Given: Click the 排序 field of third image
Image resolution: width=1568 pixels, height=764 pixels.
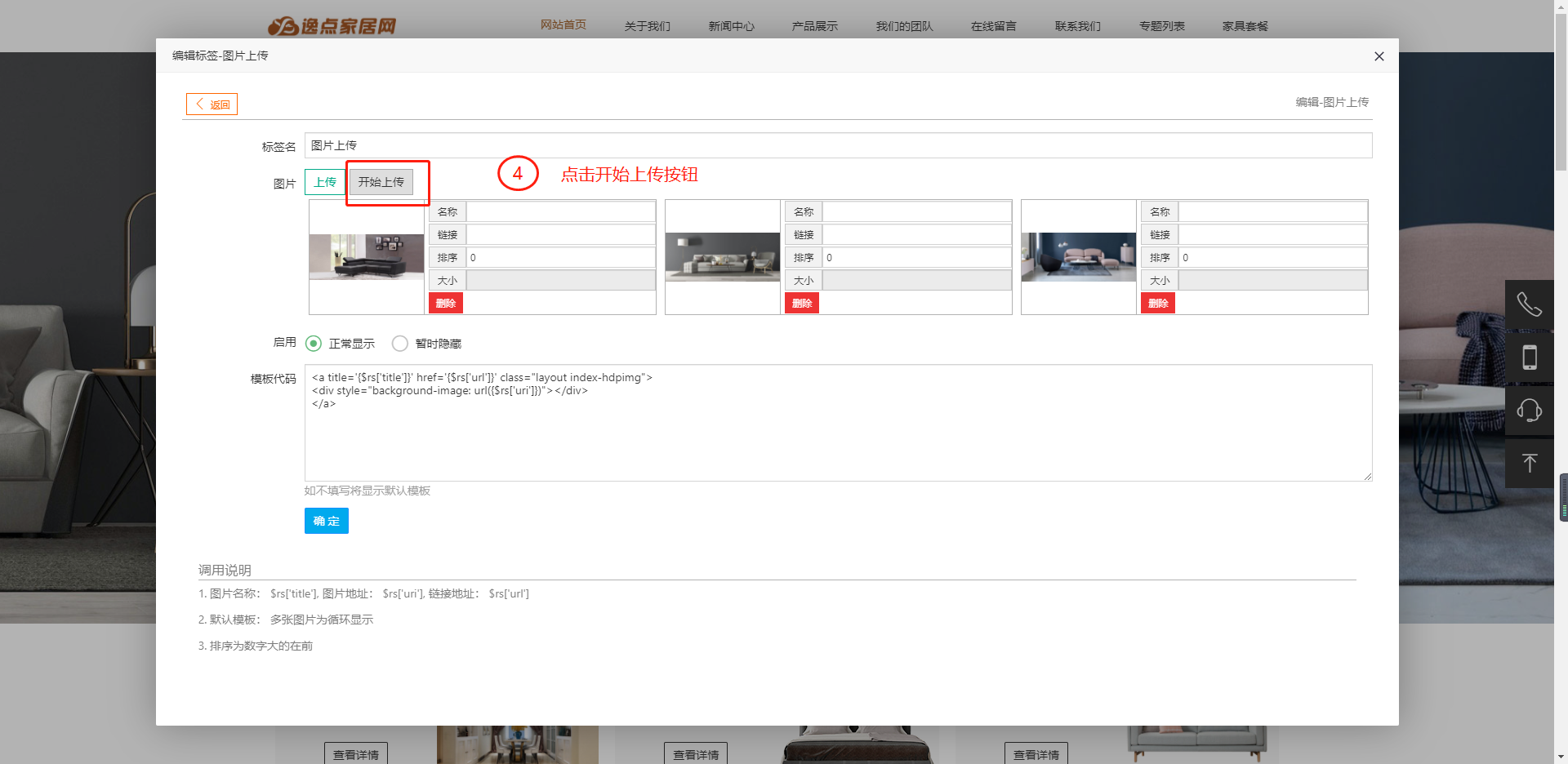Looking at the screenshot, I should (x=1272, y=258).
